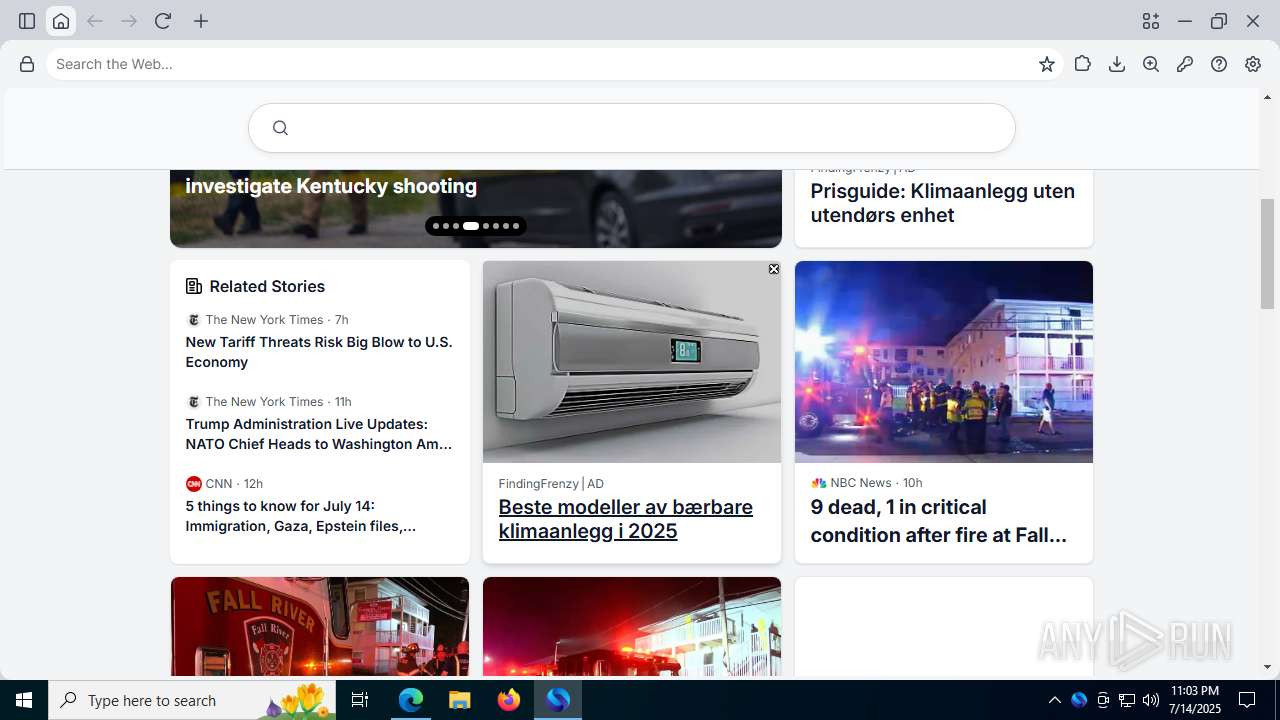Open the help question mark icon
This screenshot has height=720, width=1280.
click(1219, 64)
